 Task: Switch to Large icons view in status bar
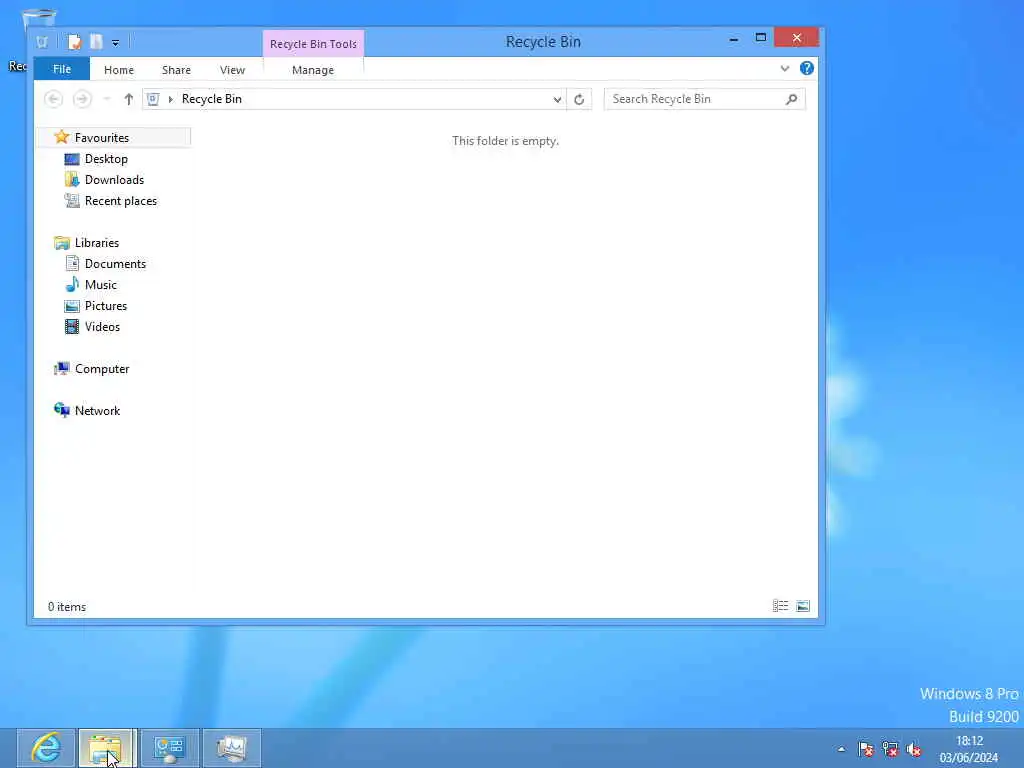803,606
